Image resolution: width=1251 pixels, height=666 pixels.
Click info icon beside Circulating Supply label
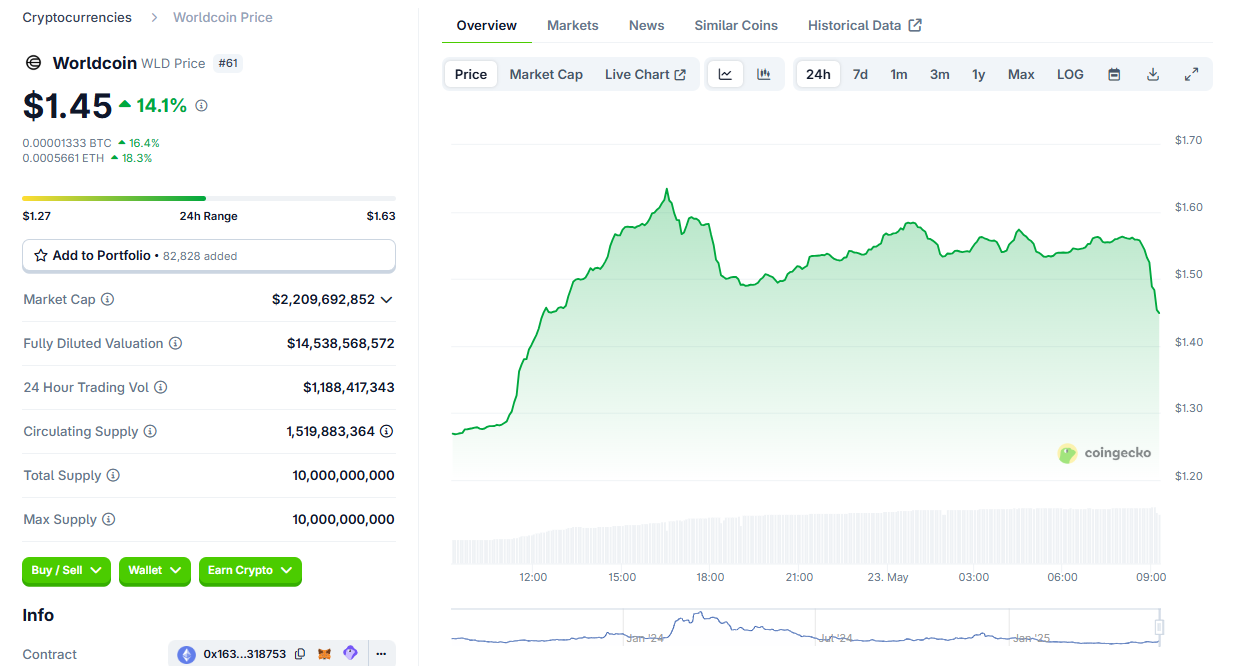click(x=150, y=432)
